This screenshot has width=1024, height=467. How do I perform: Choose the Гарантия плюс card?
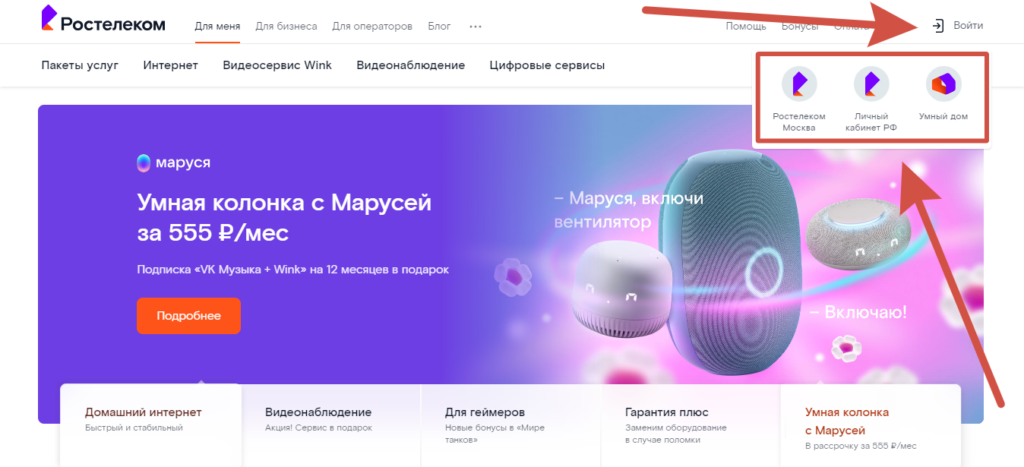pyautogui.click(x=690, y=425)
